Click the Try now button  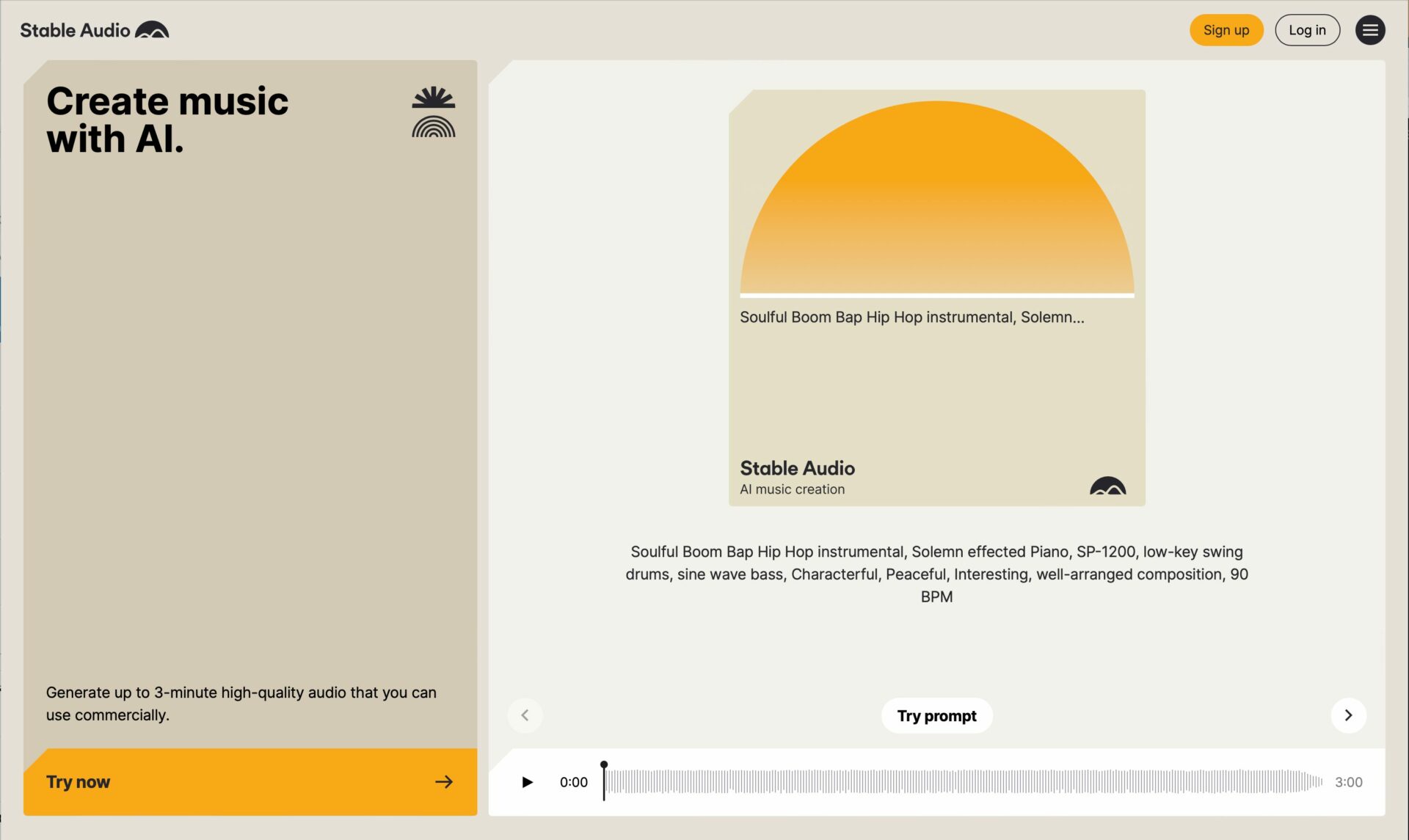pyautogui.click(x=250, y=782)
